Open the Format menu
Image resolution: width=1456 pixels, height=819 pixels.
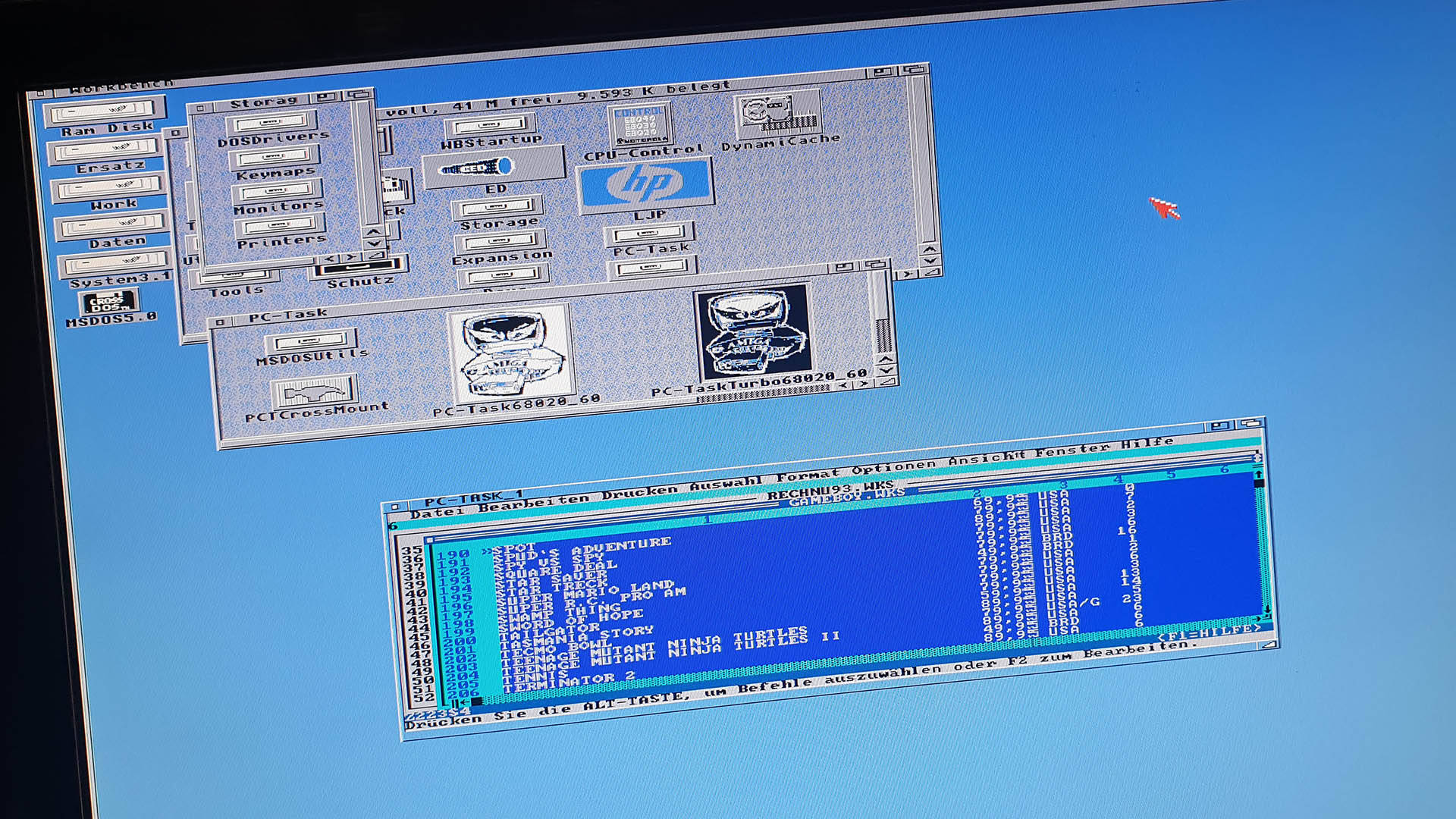(808, 475)
